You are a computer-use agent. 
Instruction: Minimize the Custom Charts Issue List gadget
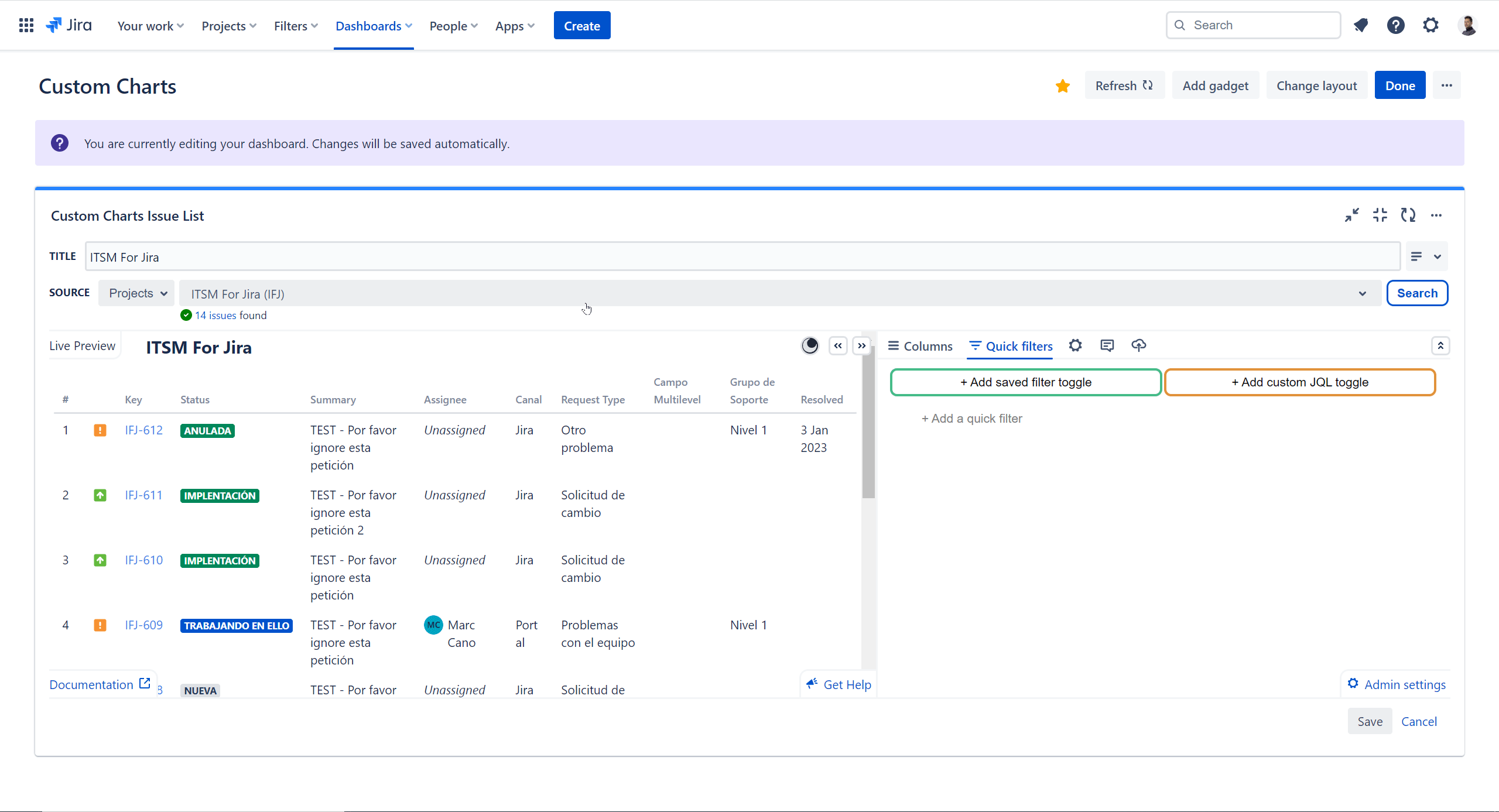pos(1351,215)
